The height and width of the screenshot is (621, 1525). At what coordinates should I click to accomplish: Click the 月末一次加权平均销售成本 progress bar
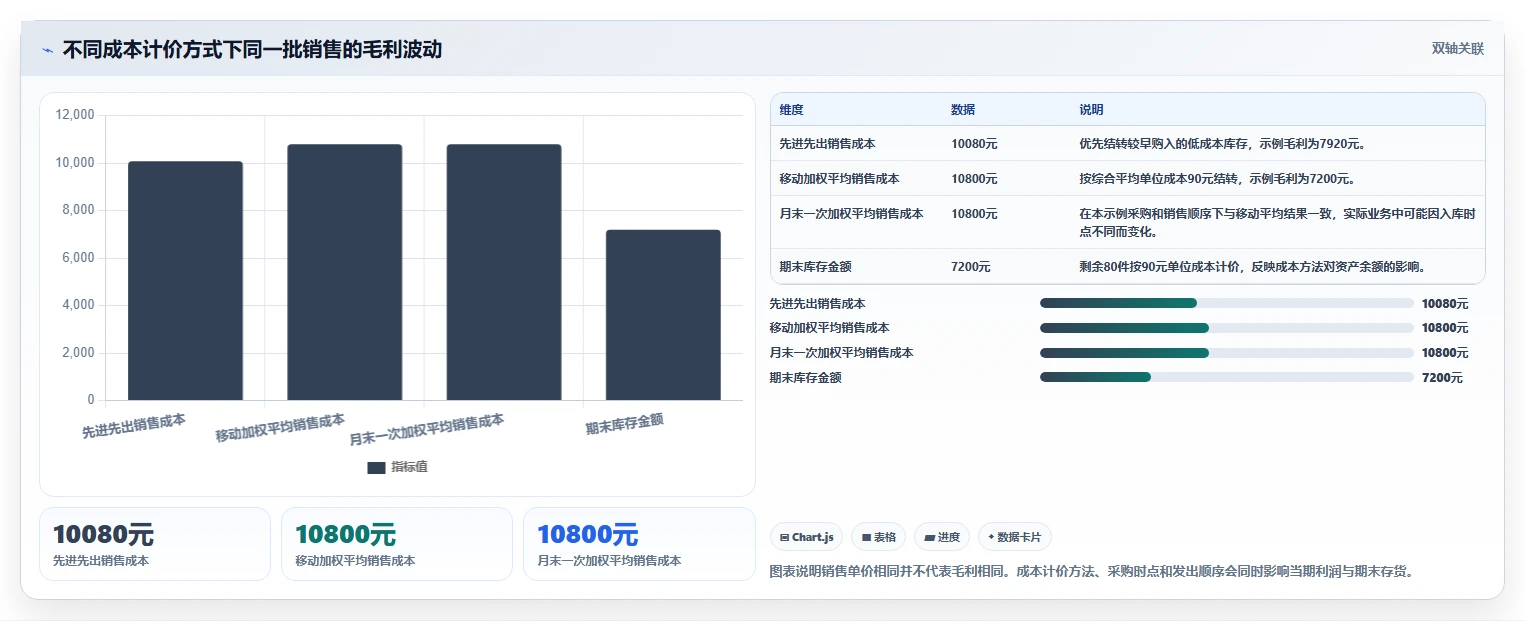[1227, 353]
